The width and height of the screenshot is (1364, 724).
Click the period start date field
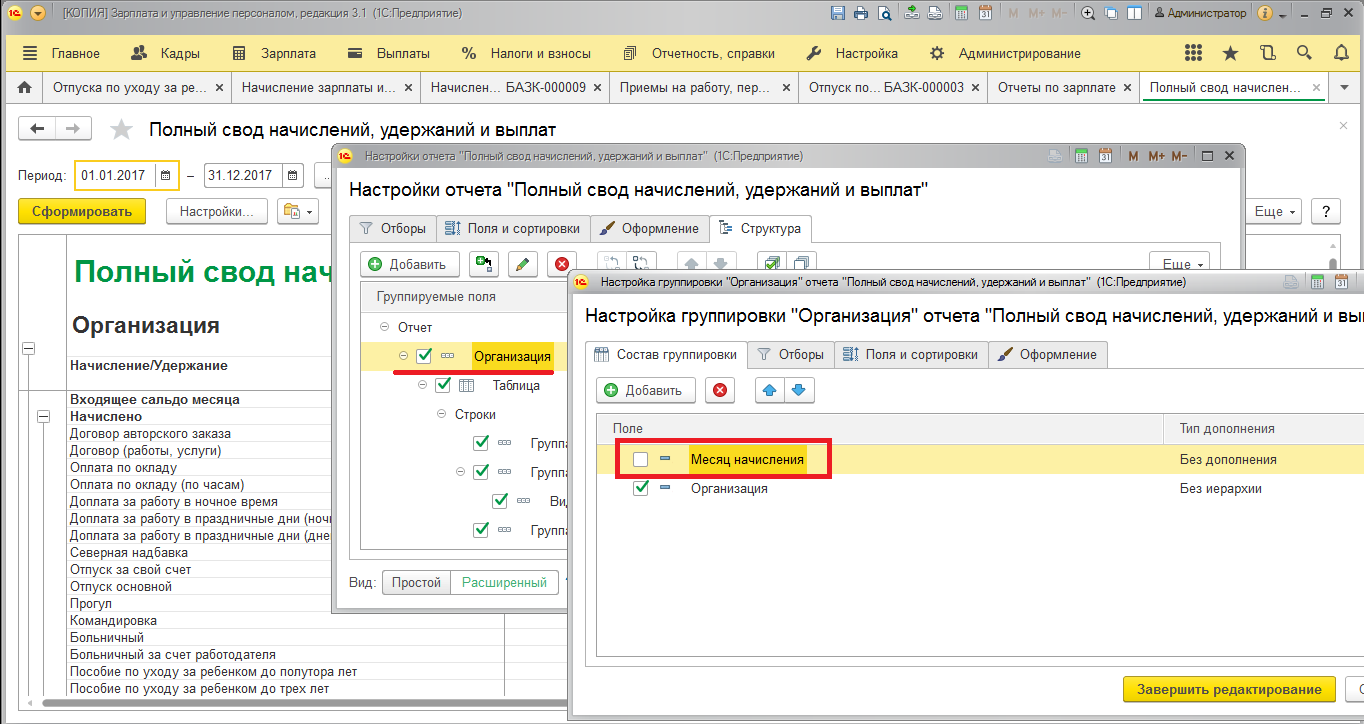pyautogui.click(x=115, y=176)
